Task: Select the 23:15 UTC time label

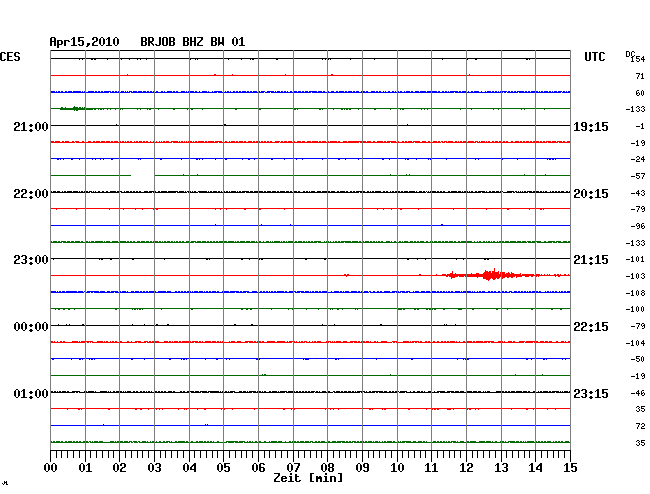Action: tap(591, 393)
